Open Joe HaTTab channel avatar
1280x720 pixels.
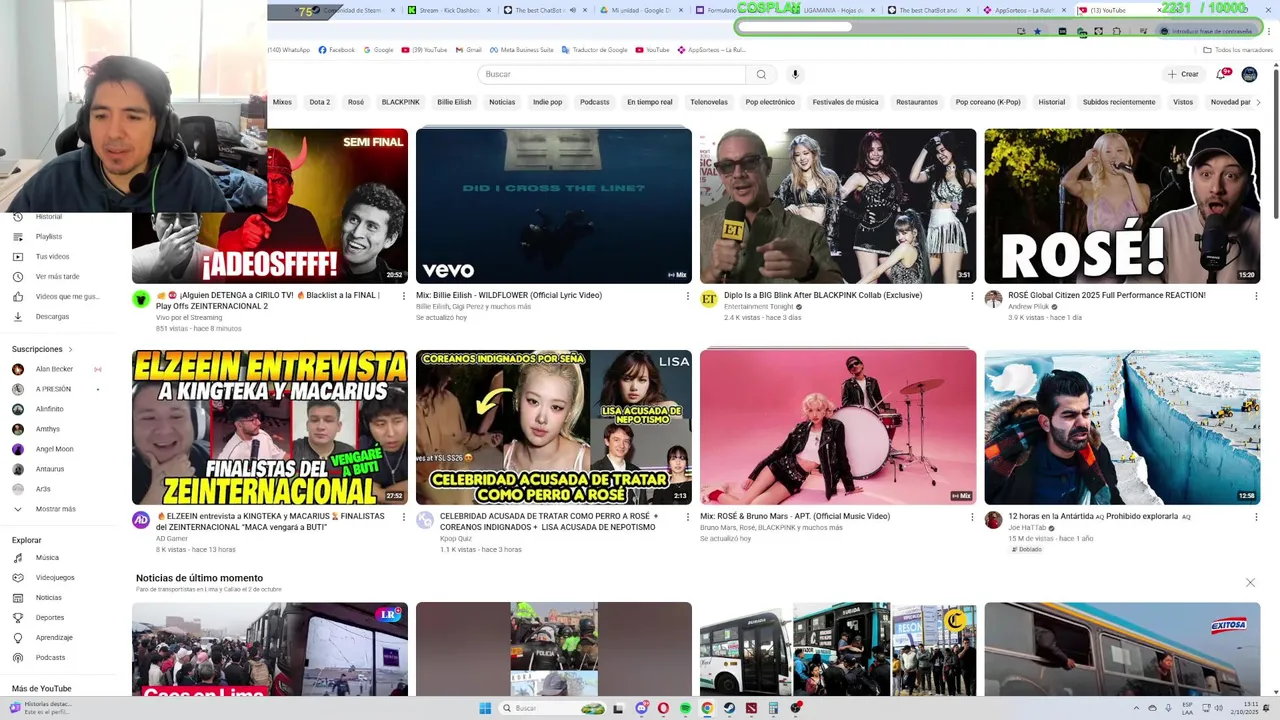[993, 520]
